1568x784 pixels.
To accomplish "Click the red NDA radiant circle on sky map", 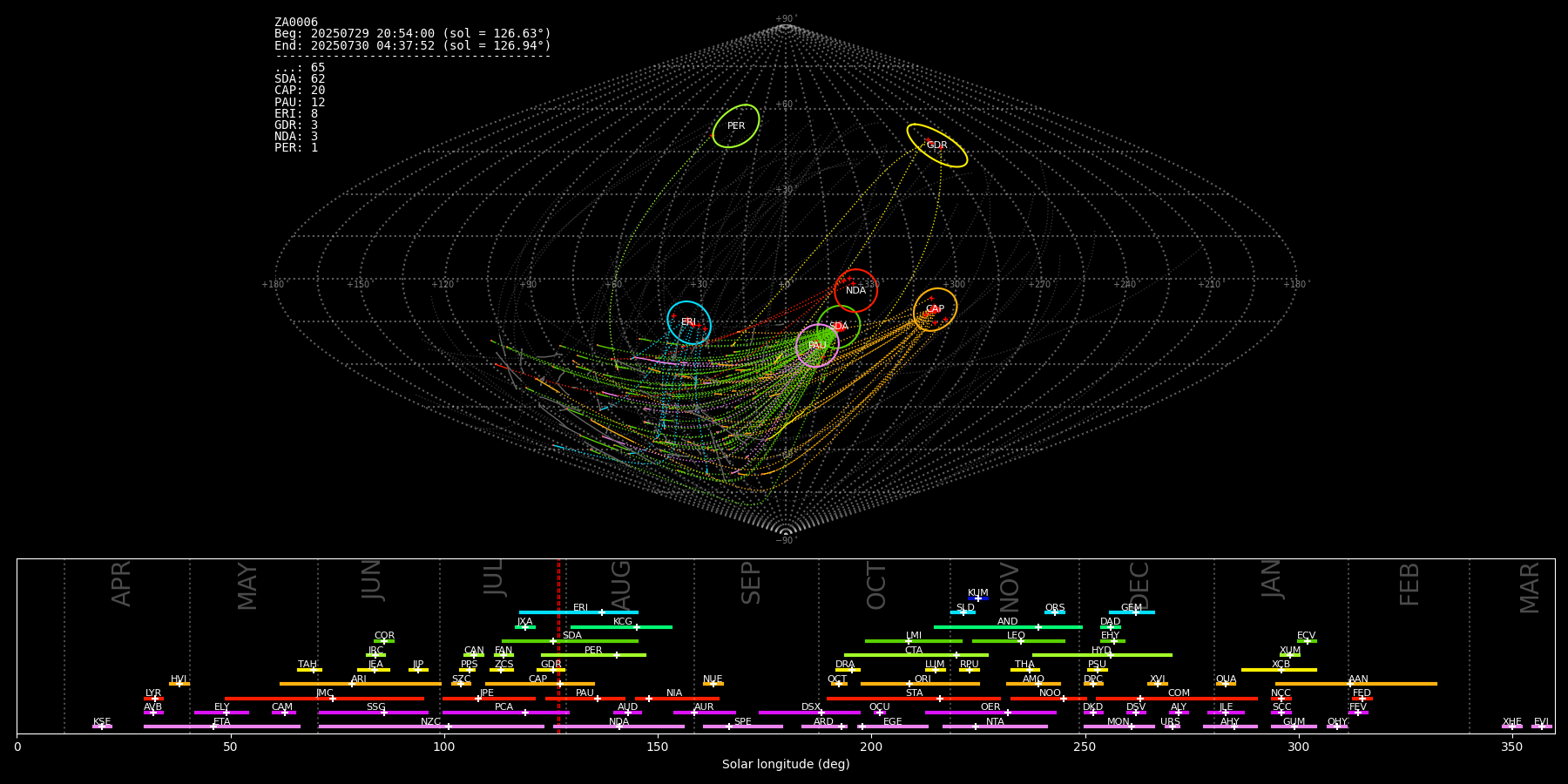I will click(x=855, y=291).
